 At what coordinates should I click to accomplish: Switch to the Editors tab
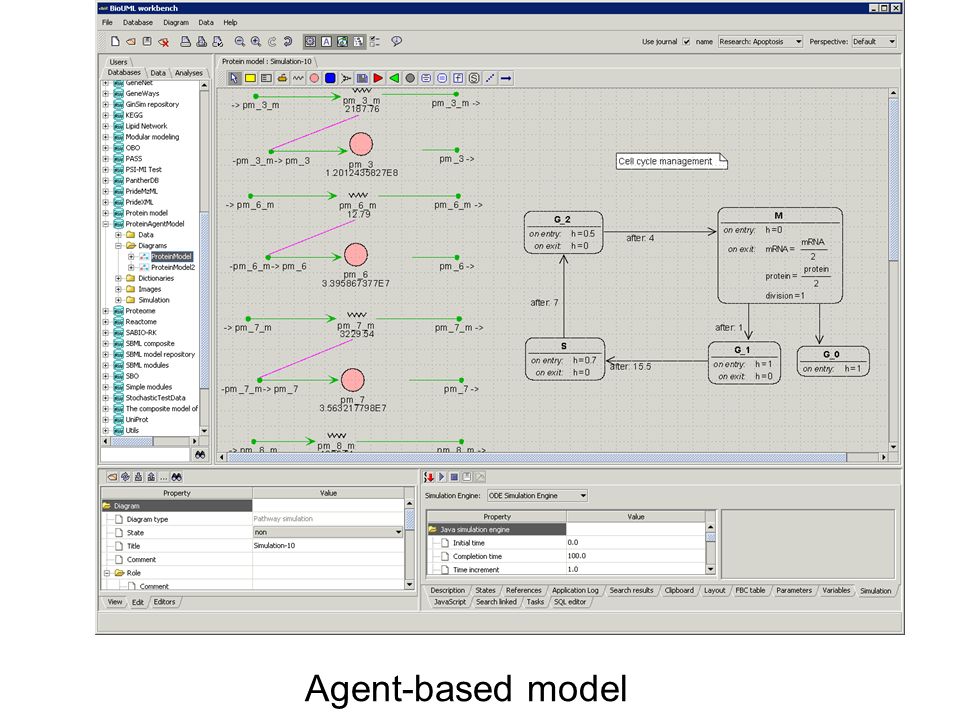point(164,602)
